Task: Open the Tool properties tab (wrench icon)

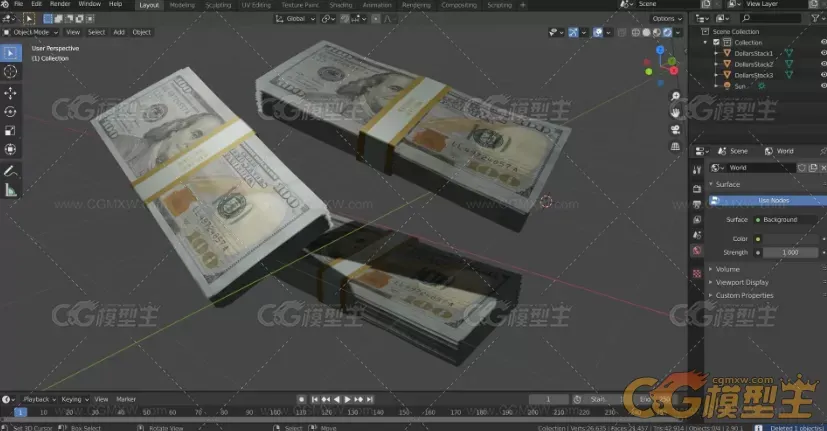Action: [697, 170]
